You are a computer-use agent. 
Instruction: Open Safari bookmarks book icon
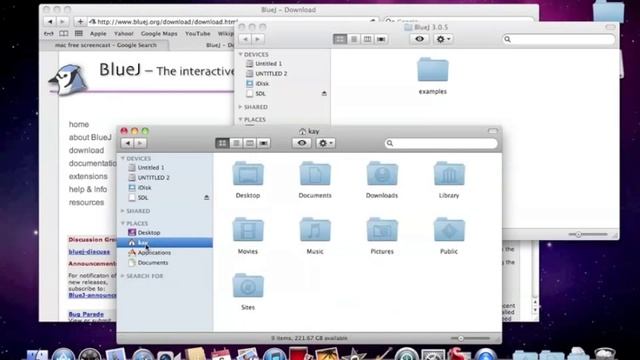click(64, 33)
